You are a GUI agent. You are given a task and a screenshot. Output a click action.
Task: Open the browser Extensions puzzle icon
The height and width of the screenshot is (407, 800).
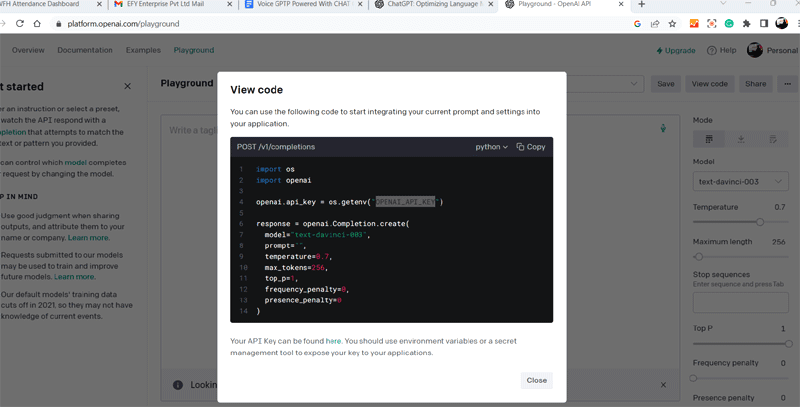[x=746, y=23]
